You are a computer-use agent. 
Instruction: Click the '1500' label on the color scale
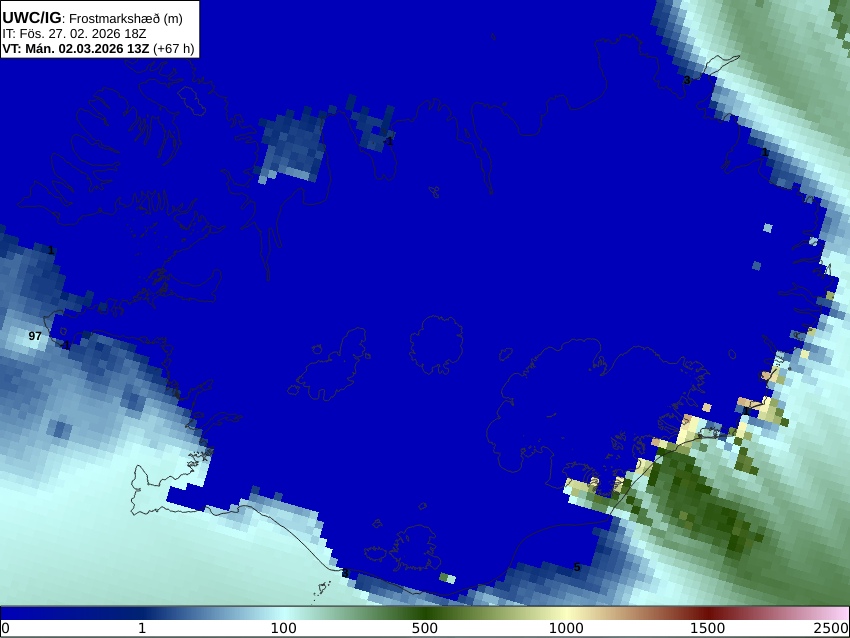[707, 629]
